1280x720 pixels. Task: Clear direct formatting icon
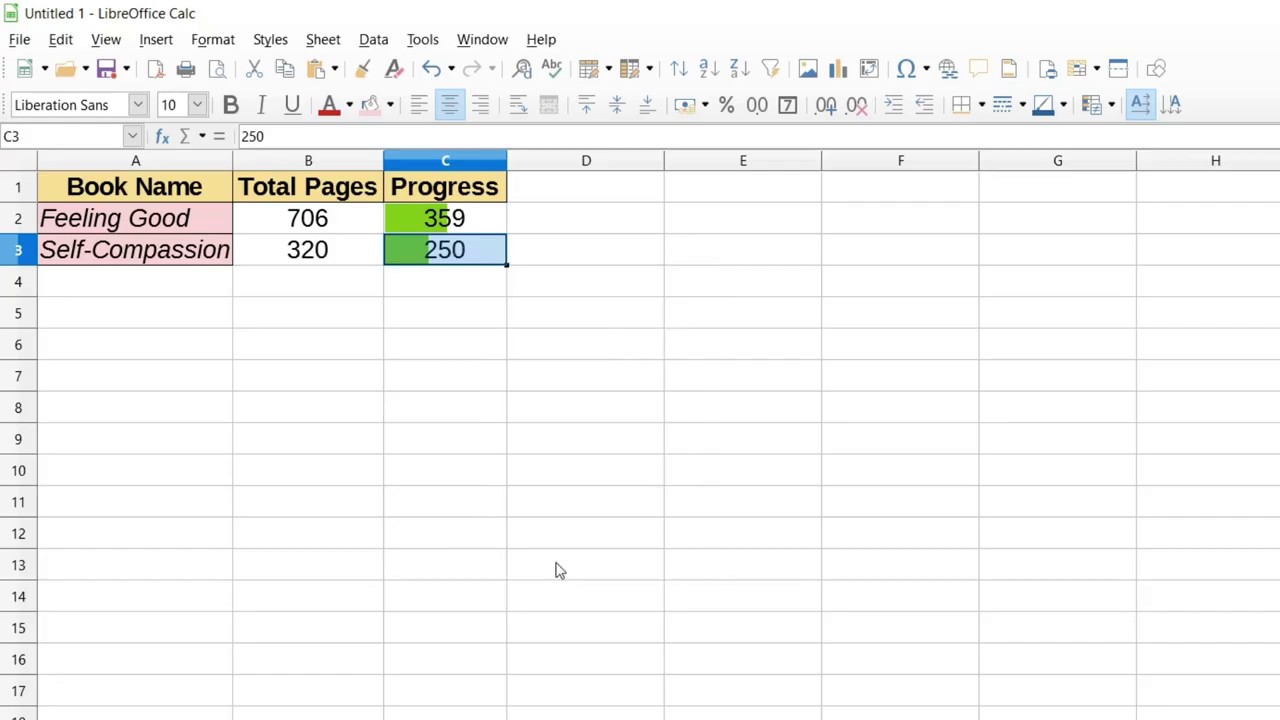pos(394,69)
